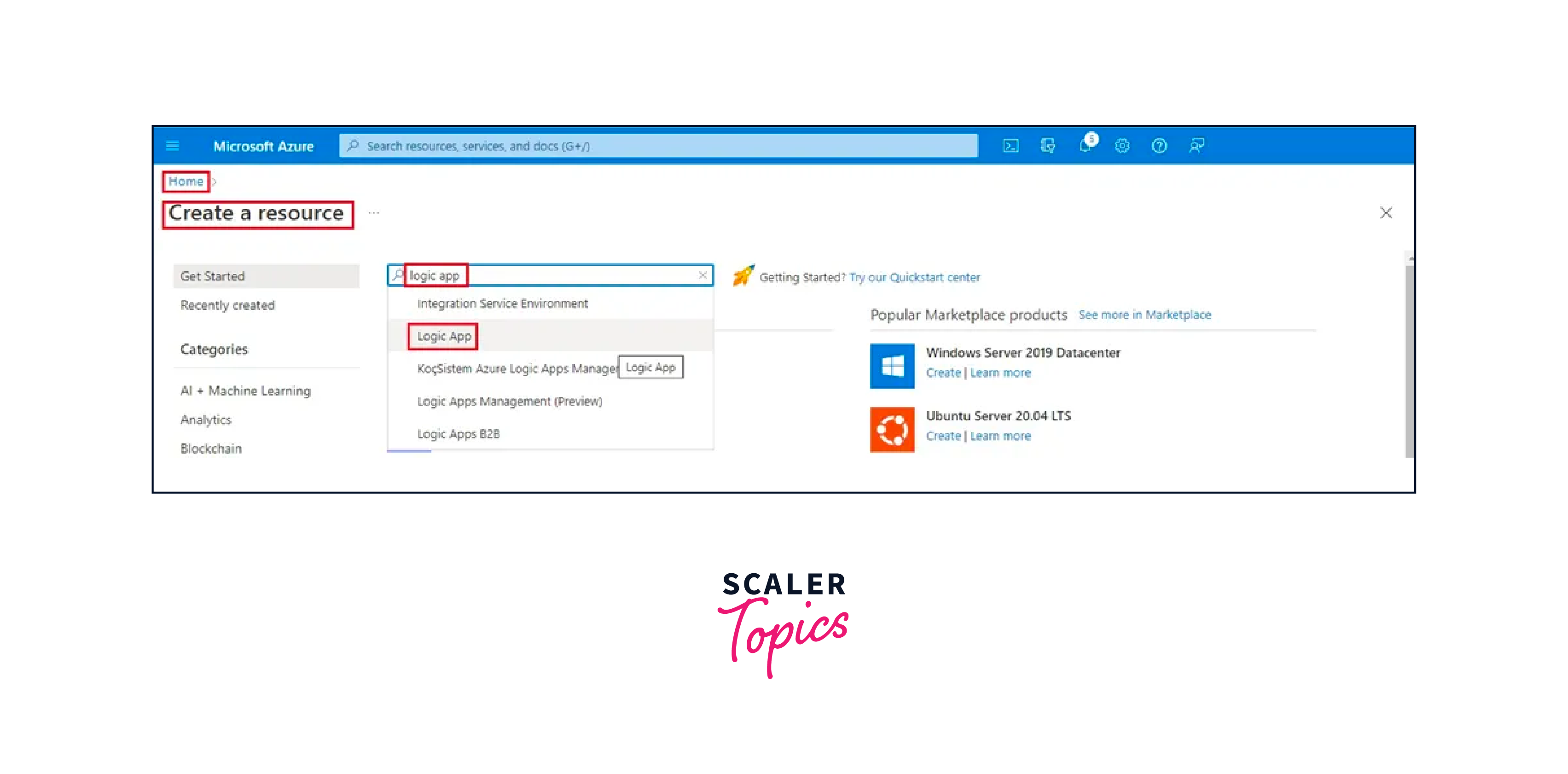Click the feedback smiley face icon
The image size is (1568, 774).
pyautogui.click(x=1196, y=146)
